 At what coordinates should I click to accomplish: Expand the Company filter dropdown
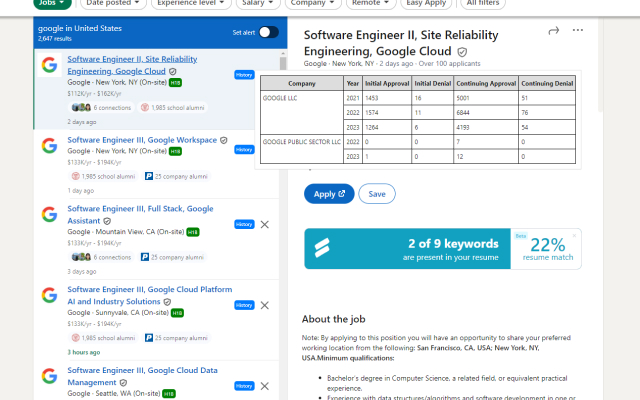pyautogui.click(x=313, y=3)
